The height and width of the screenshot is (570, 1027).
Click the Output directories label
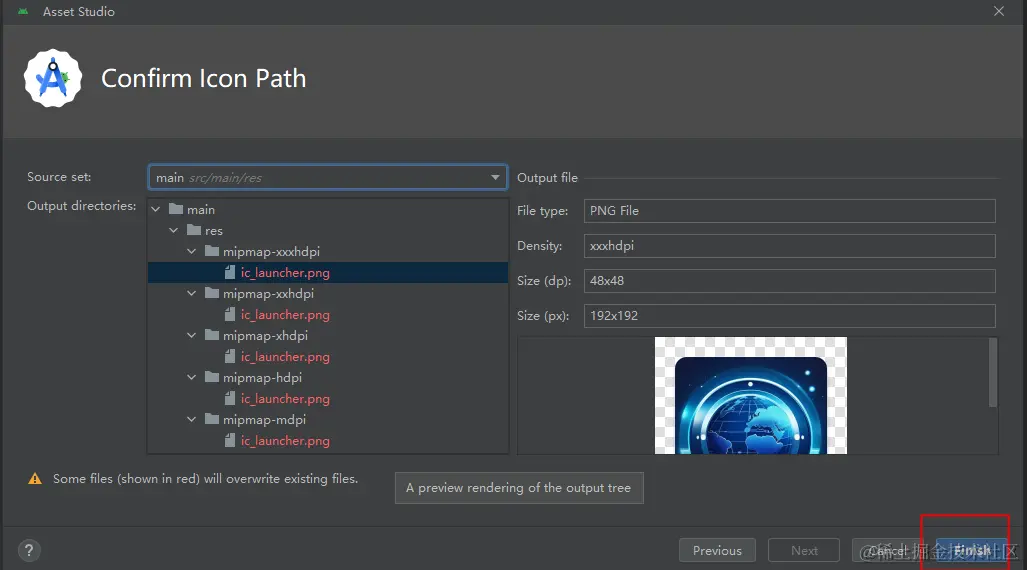point(82,206)
